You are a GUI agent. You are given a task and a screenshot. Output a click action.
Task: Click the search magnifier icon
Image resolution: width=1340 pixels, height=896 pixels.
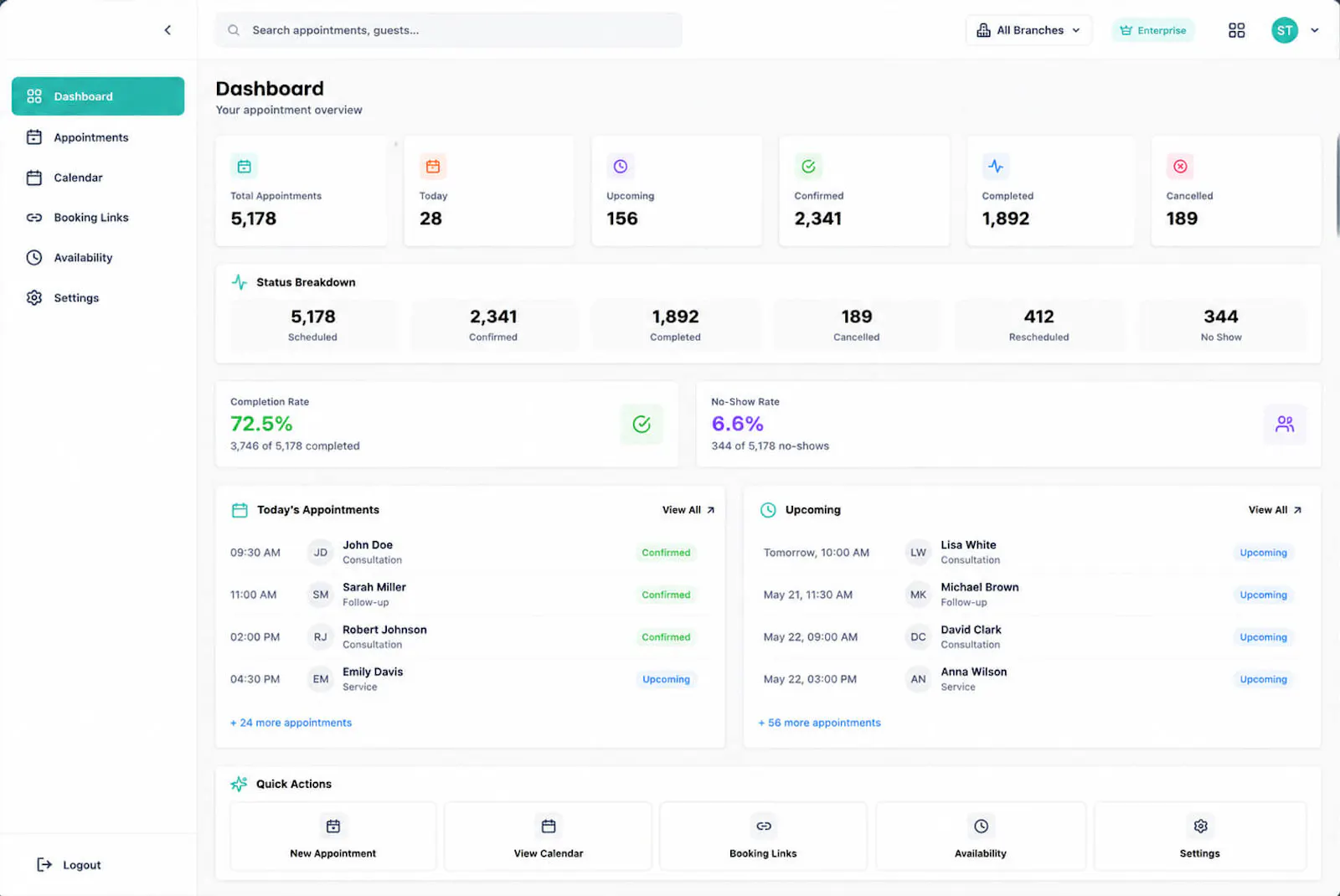coord(234,30)
